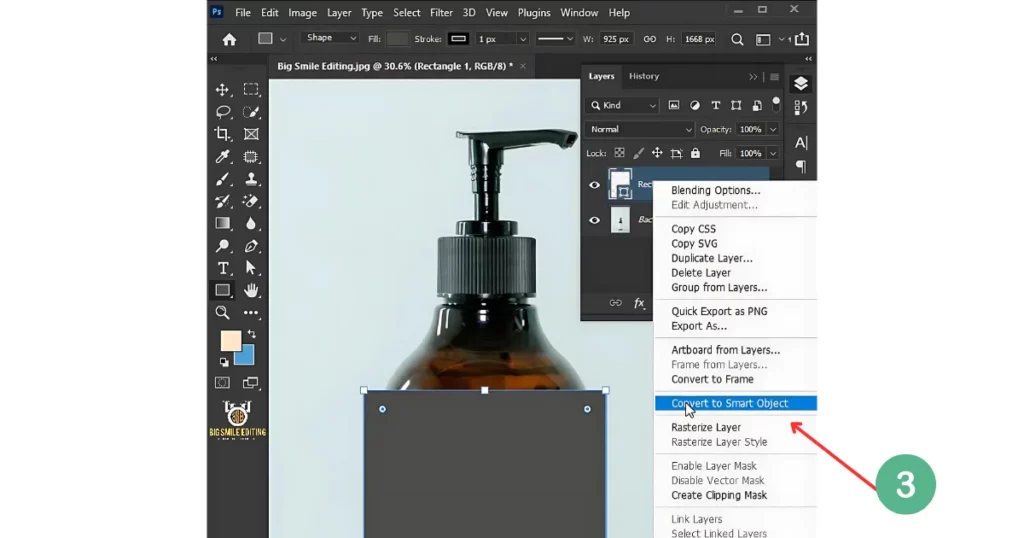The height and width of the screenshot is (538, 1024).
Task: Click the Home icon
Action: coord(229,40)
